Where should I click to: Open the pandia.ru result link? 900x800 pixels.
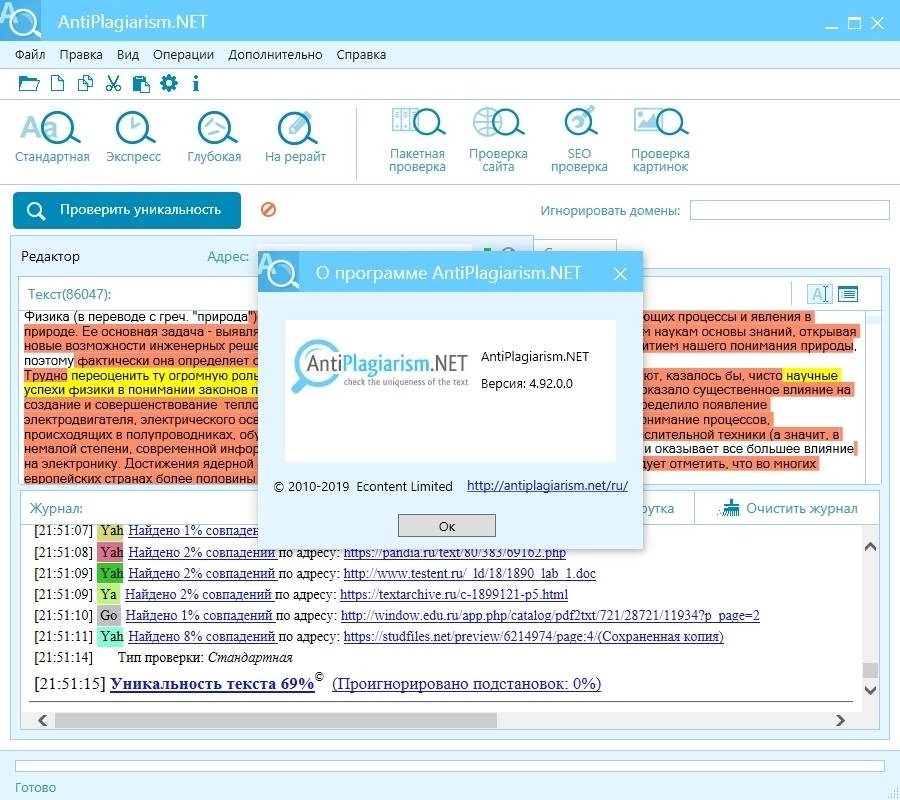click(455, 553)
